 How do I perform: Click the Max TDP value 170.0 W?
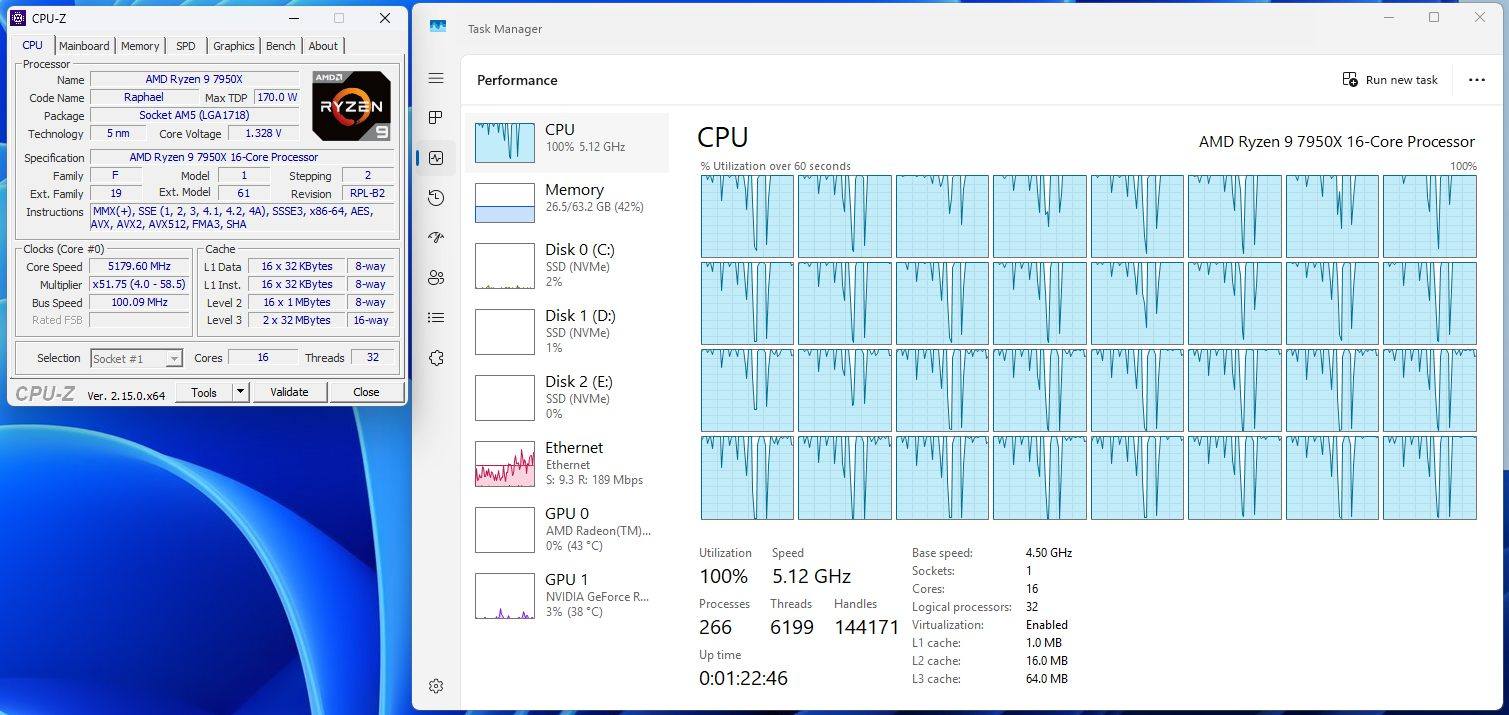coord(277,98)
